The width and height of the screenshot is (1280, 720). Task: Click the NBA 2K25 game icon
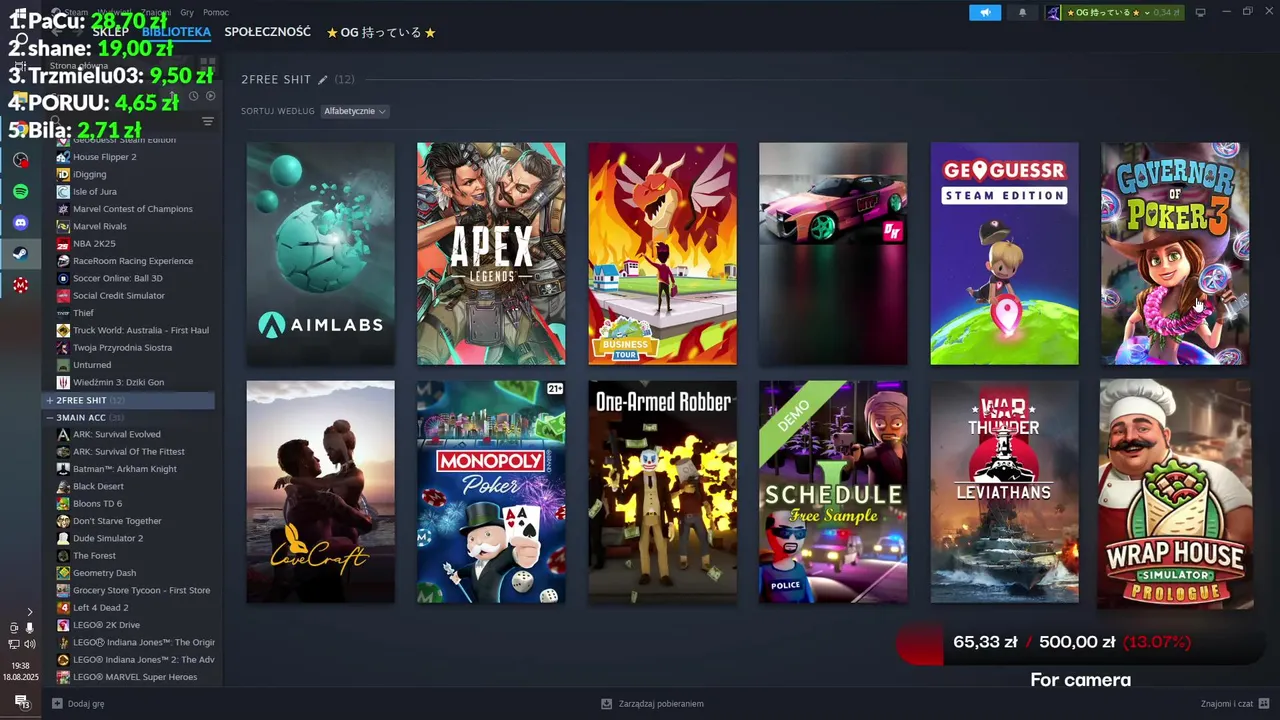63,244
